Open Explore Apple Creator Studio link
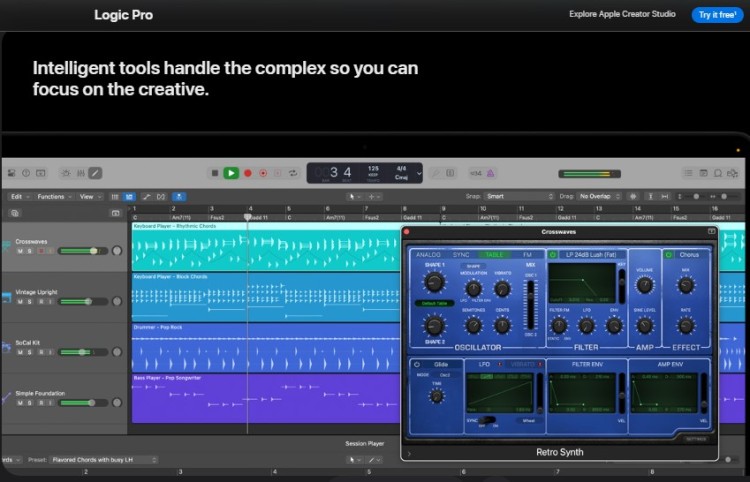 (x=622, y=14)
